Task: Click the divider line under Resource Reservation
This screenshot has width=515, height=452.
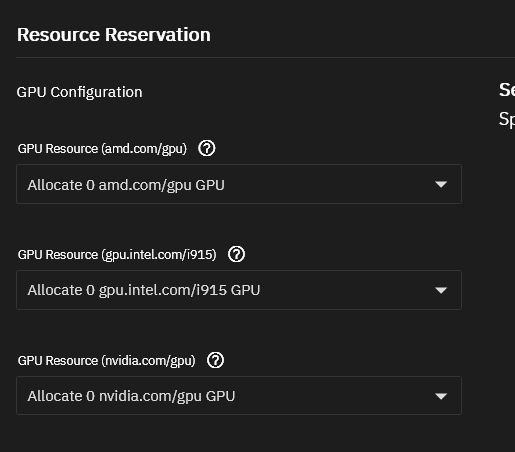Action: (x=265, y=58)
